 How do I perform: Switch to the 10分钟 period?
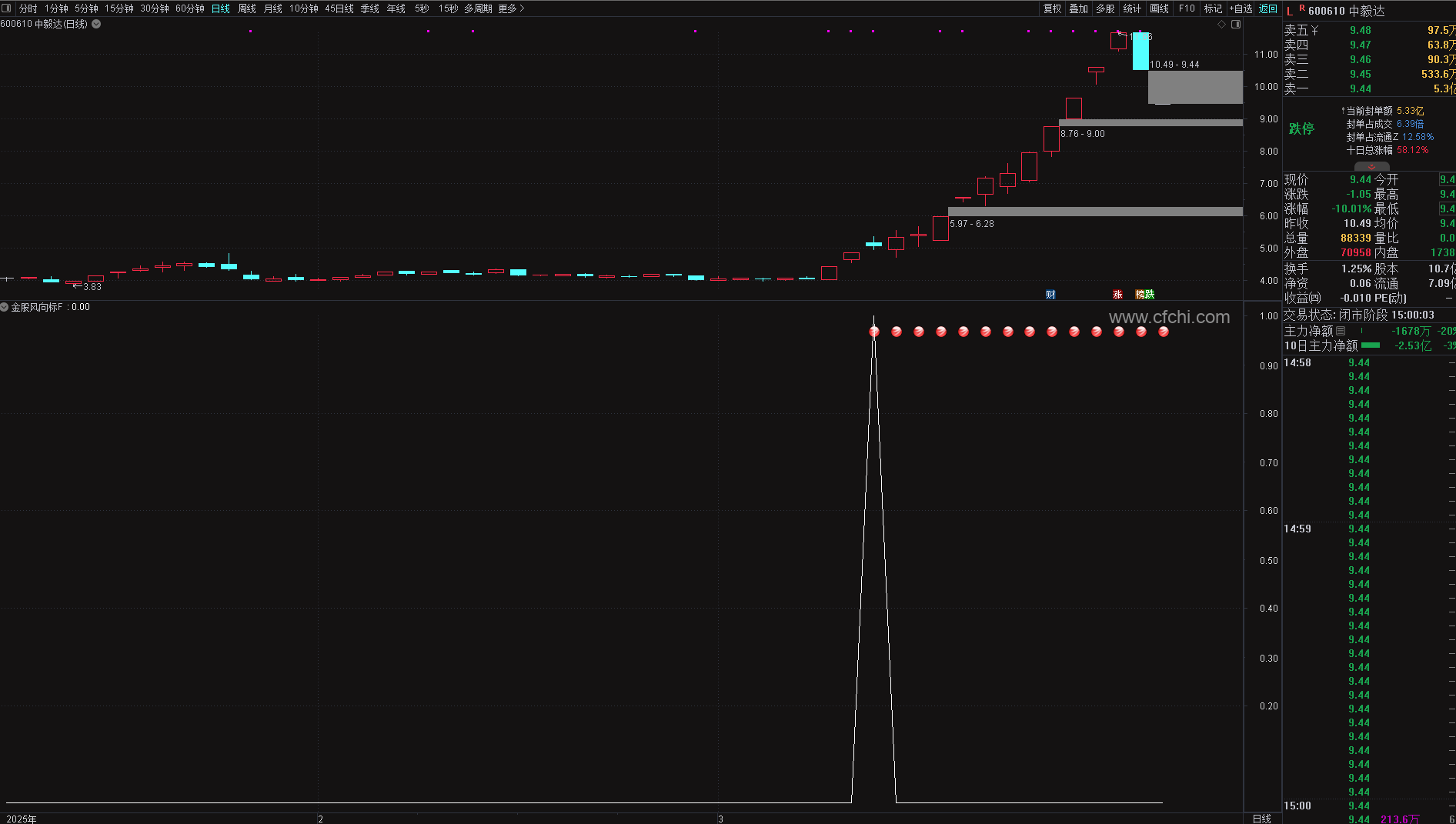coord(304,8)
